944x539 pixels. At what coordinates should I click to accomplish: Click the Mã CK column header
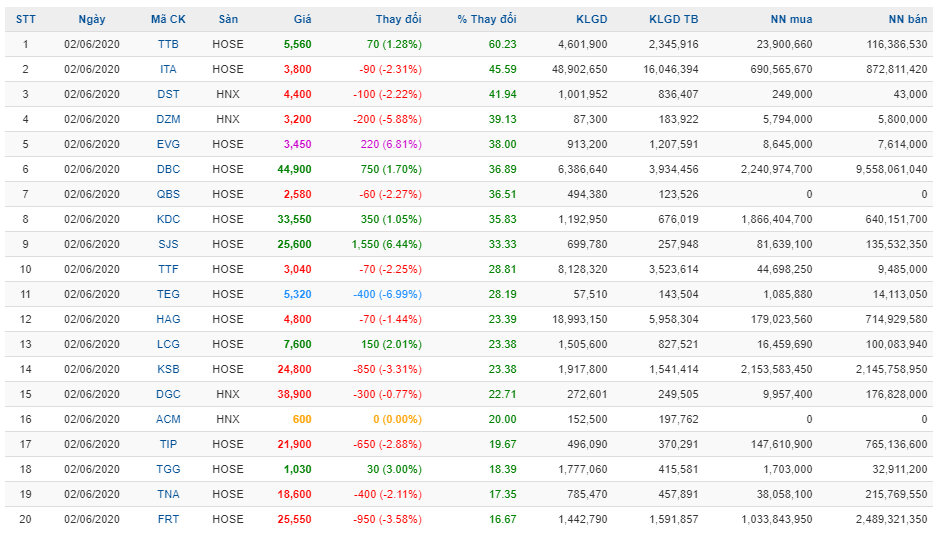point(168,20)
